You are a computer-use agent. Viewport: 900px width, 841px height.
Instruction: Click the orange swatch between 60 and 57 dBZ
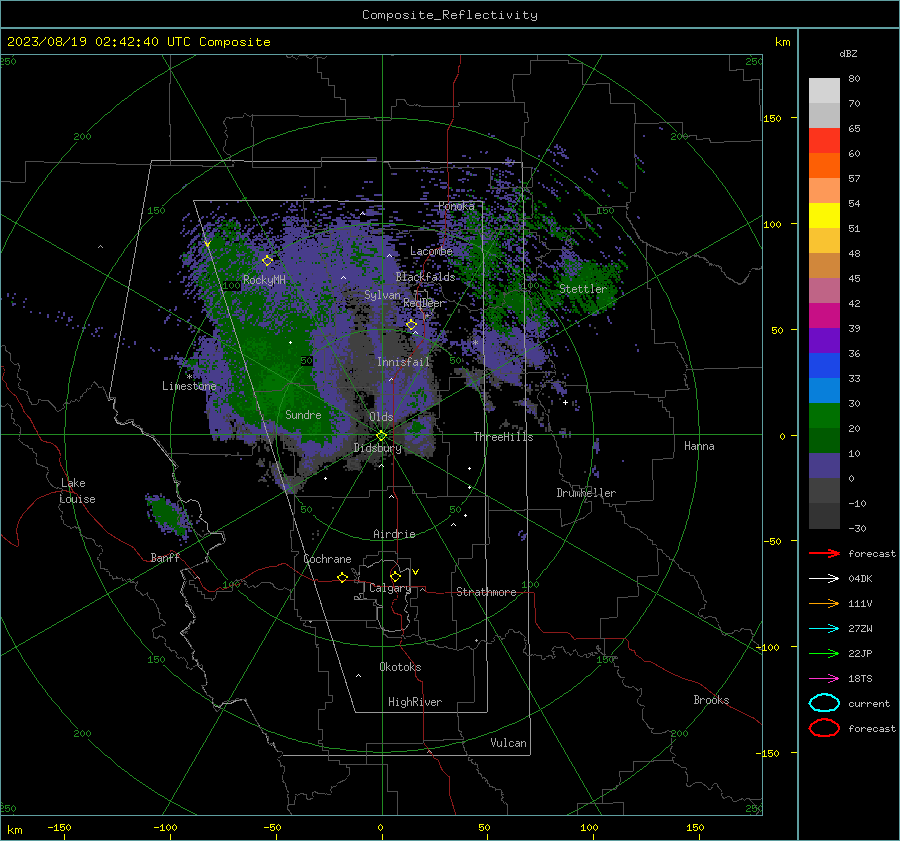point(824,165)
